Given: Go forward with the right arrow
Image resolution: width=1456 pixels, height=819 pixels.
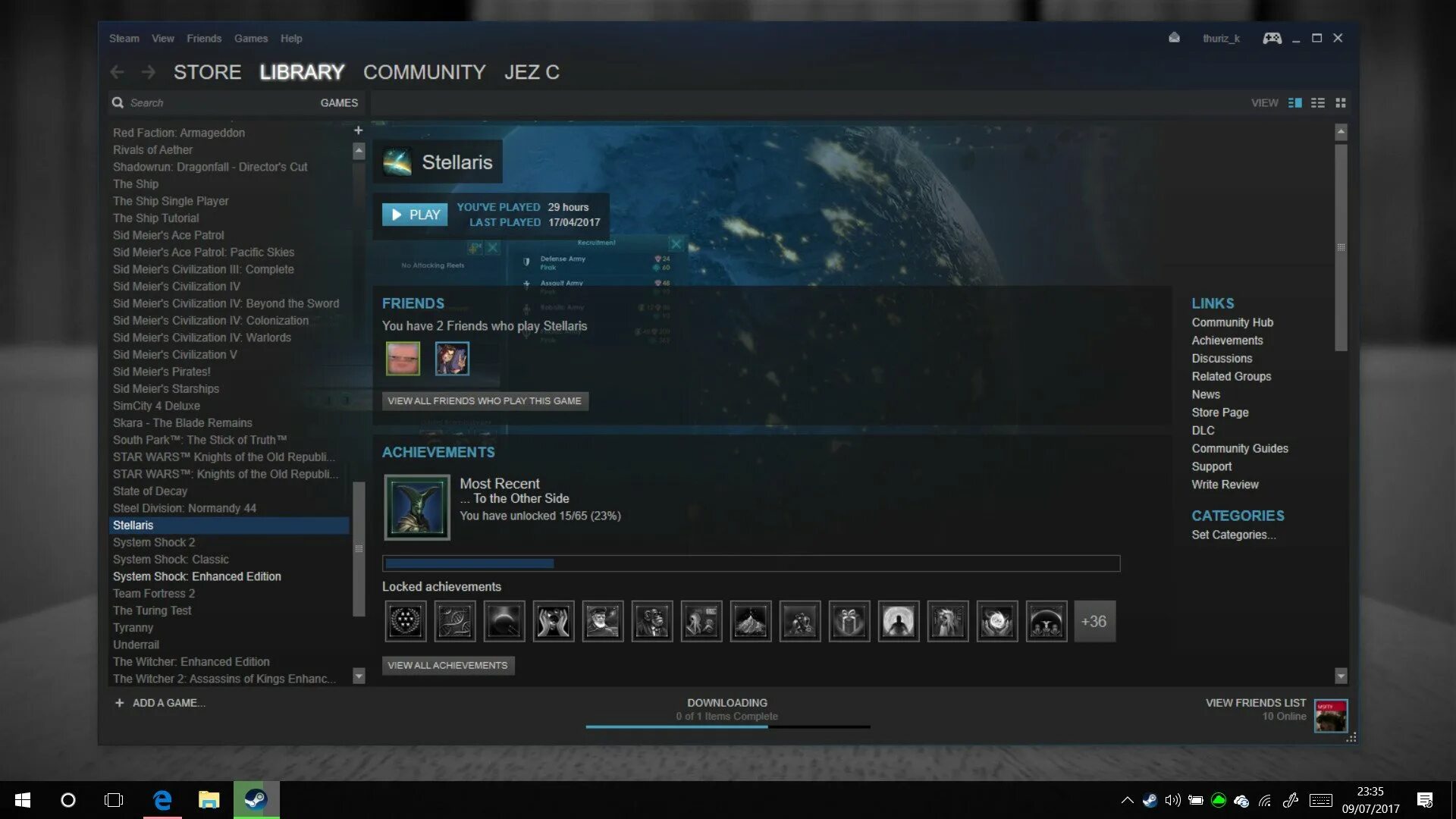Looking at the screenshot, I should tap(149, 72).
